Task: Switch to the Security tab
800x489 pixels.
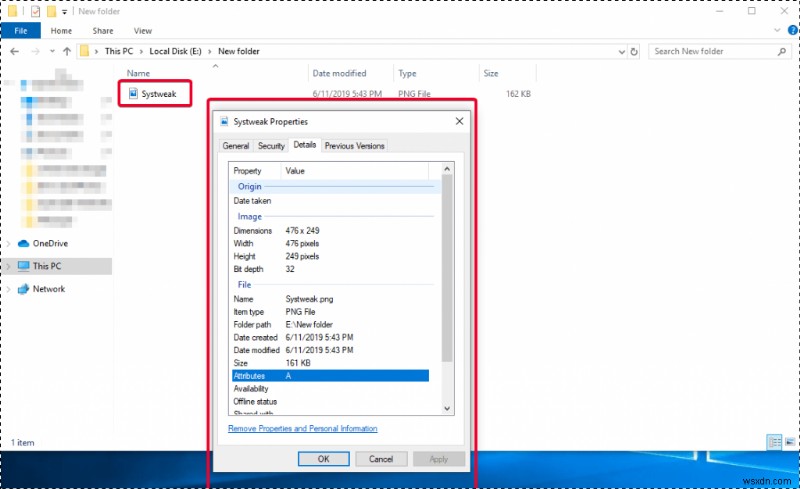Action: 271,146
